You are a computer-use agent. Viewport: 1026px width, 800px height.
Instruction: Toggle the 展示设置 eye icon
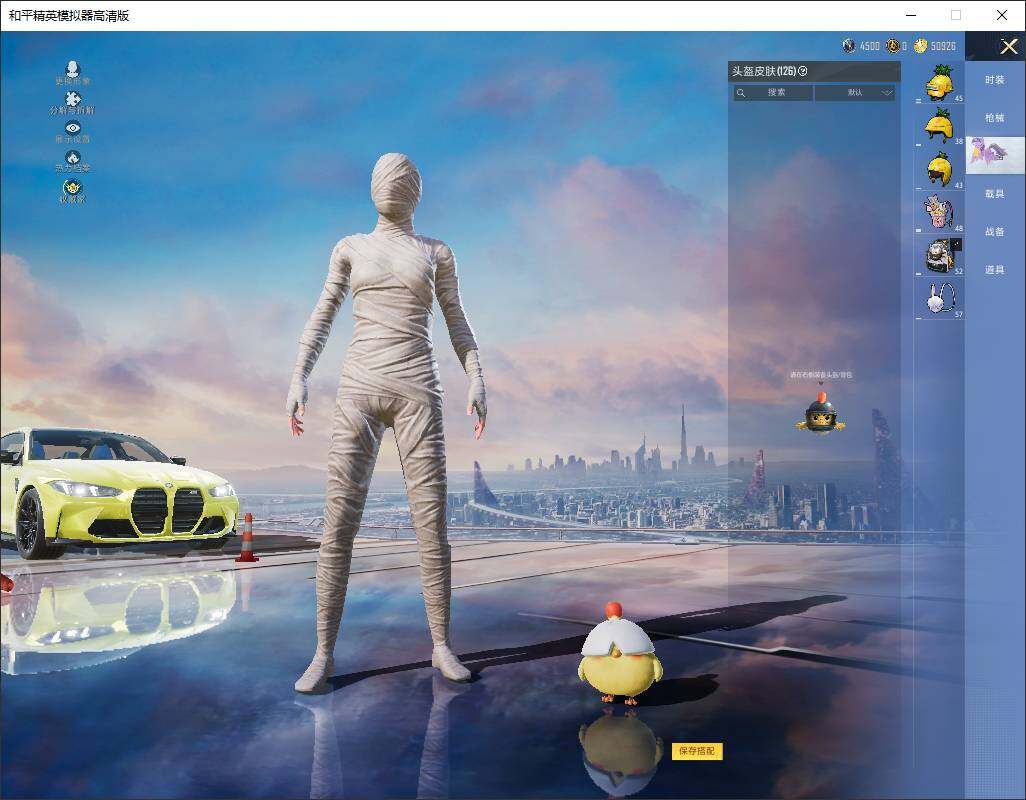[x=73, y=128]
